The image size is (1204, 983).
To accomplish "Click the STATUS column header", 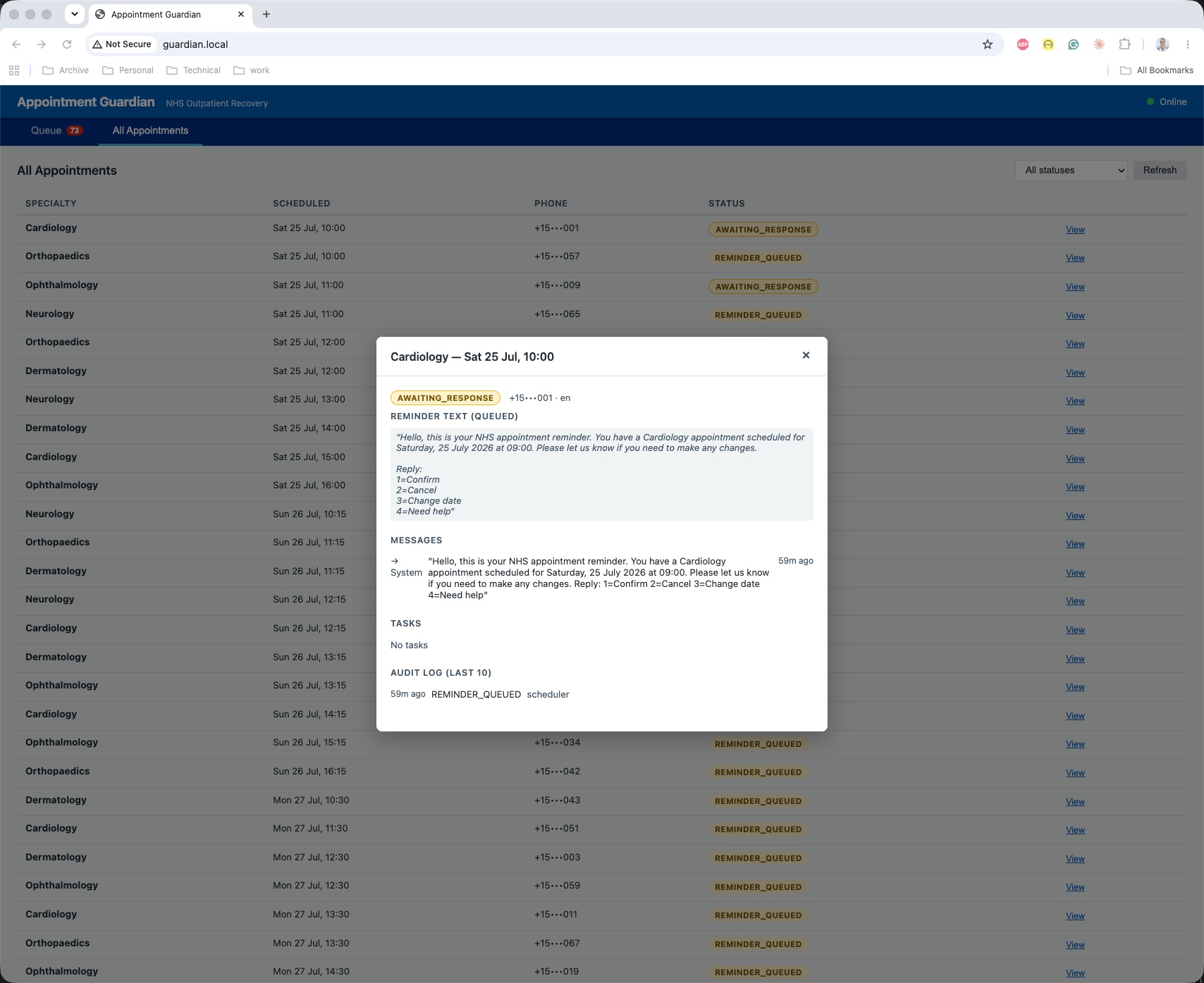I will pos(727,203).
